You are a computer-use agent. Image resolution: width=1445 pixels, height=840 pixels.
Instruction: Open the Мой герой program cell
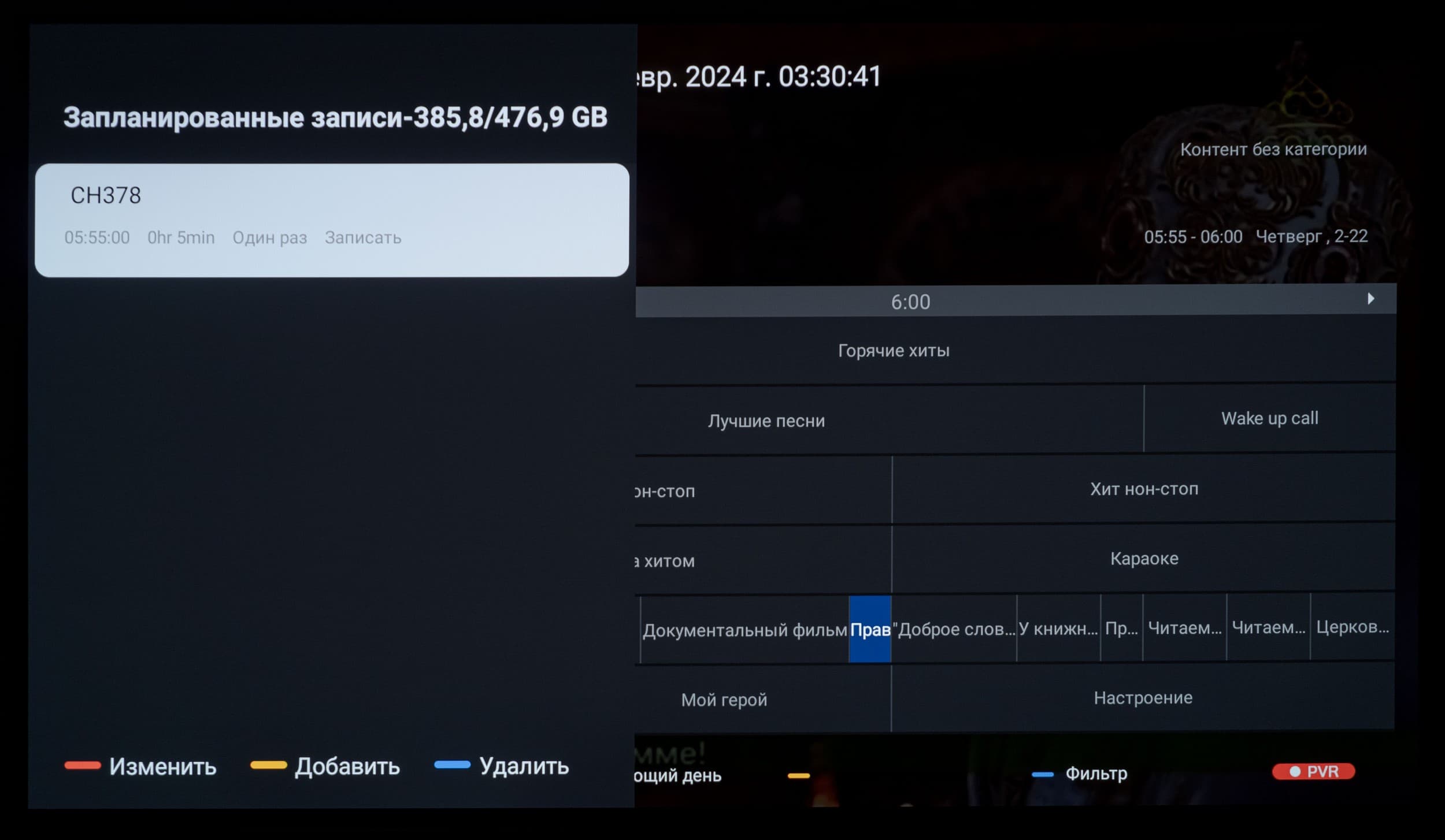pos(724,700)
